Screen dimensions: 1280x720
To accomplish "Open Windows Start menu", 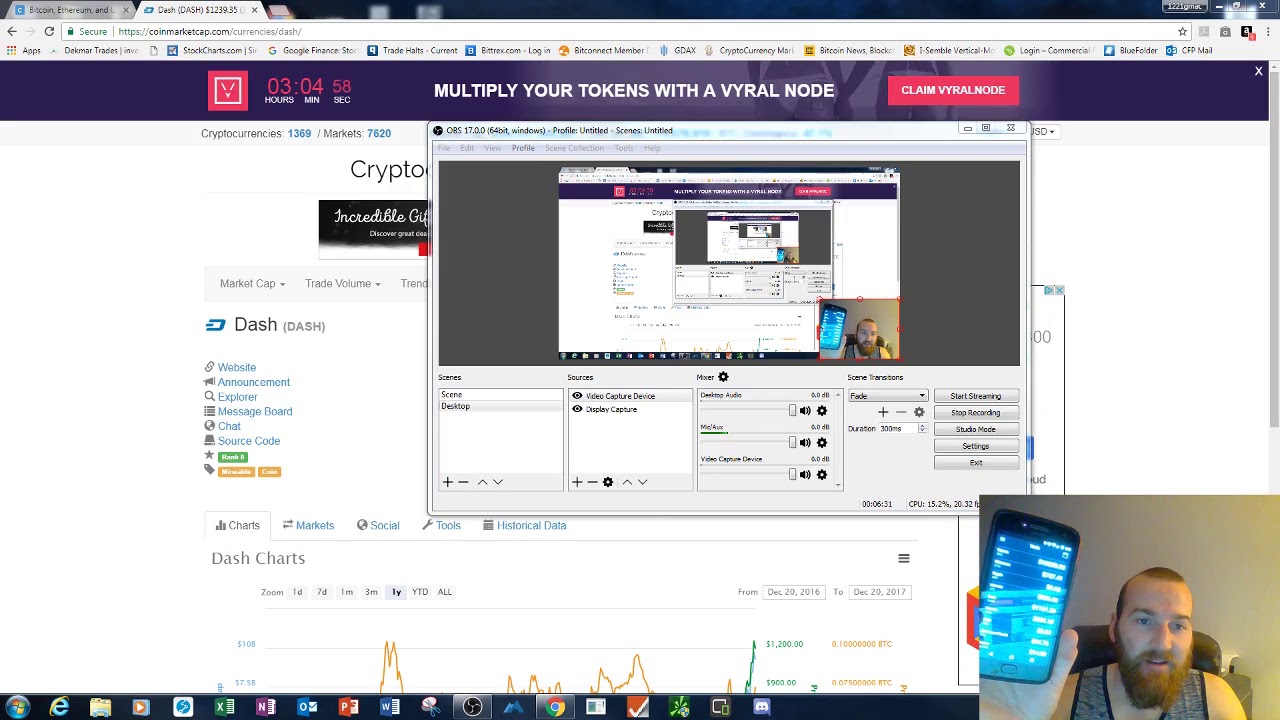I will coord(17,707).
